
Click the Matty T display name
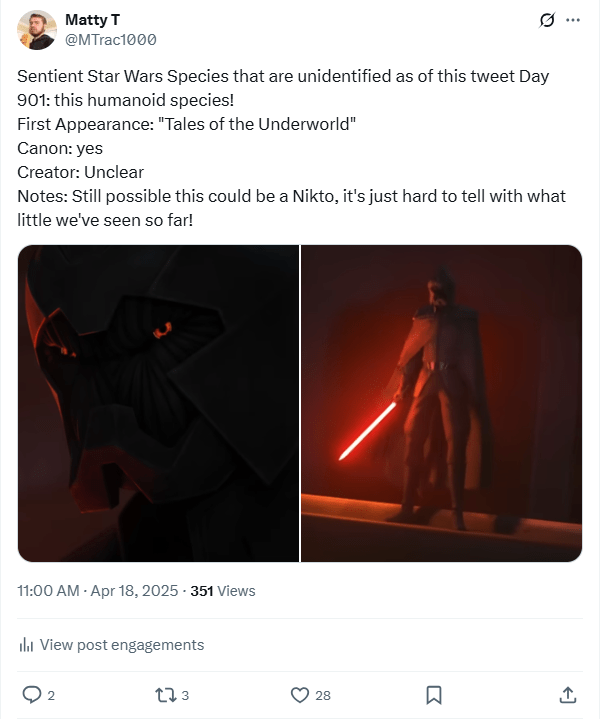92,20
